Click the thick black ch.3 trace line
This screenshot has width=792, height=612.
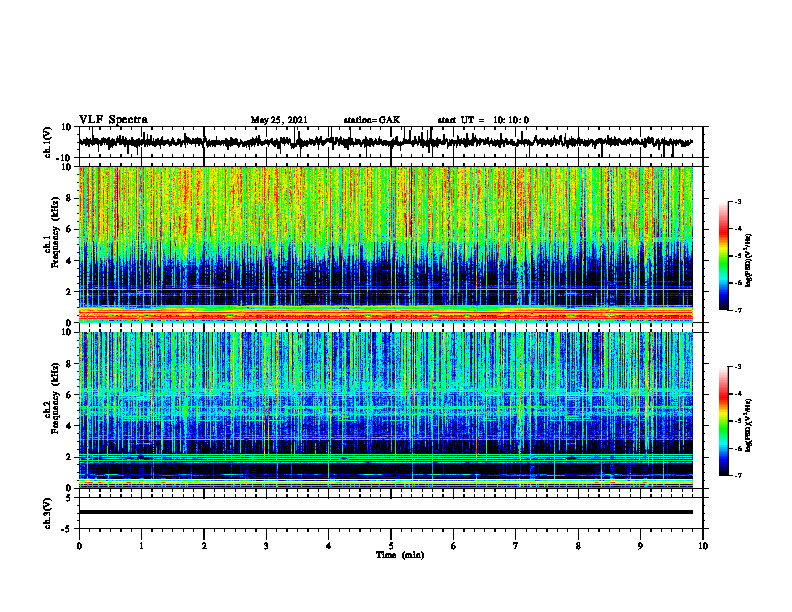coord(385,512)
